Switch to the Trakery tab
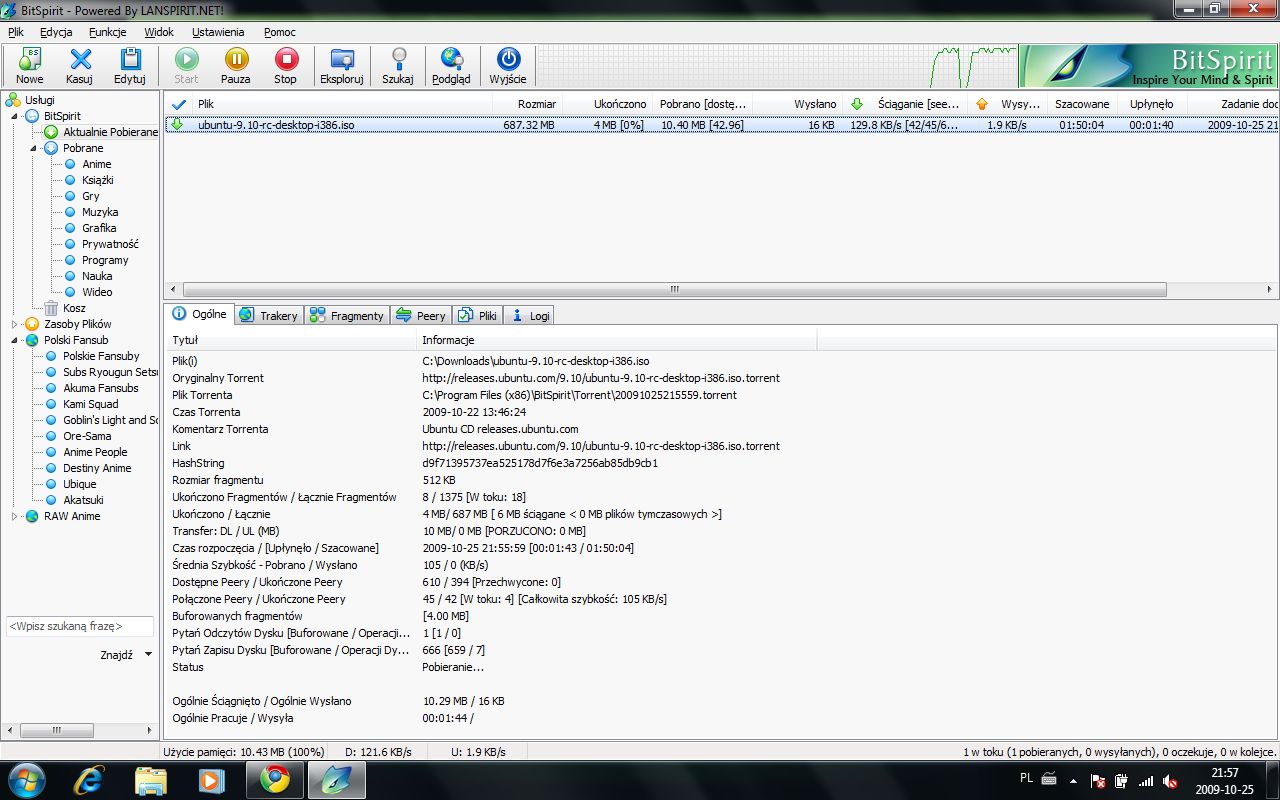Screen dimensions: 1280x800 coord(268,315)
